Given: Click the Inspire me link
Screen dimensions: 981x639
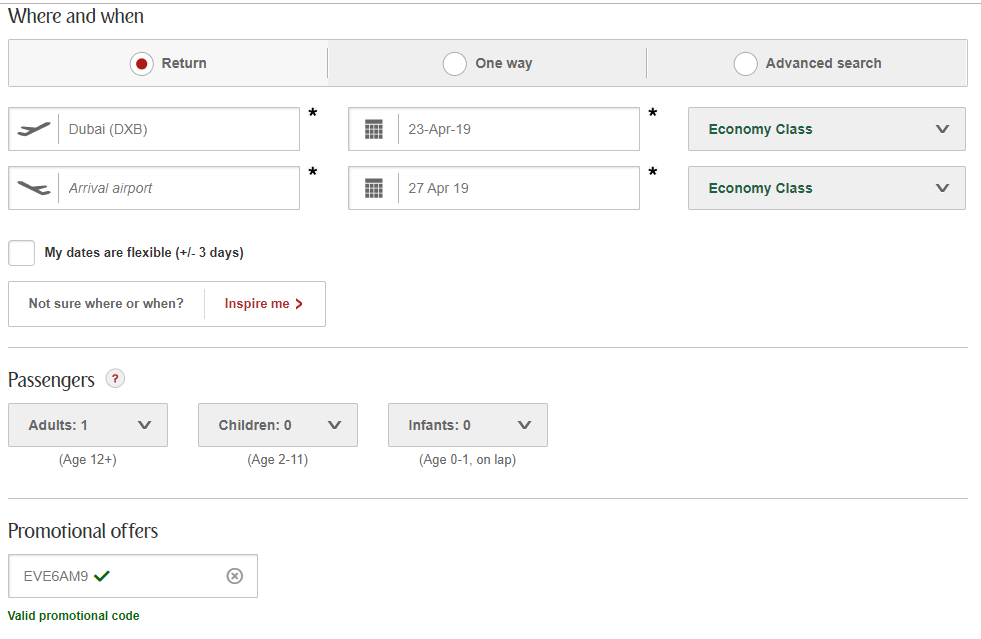Looking at the screenshot, I should tap(257, 304).
